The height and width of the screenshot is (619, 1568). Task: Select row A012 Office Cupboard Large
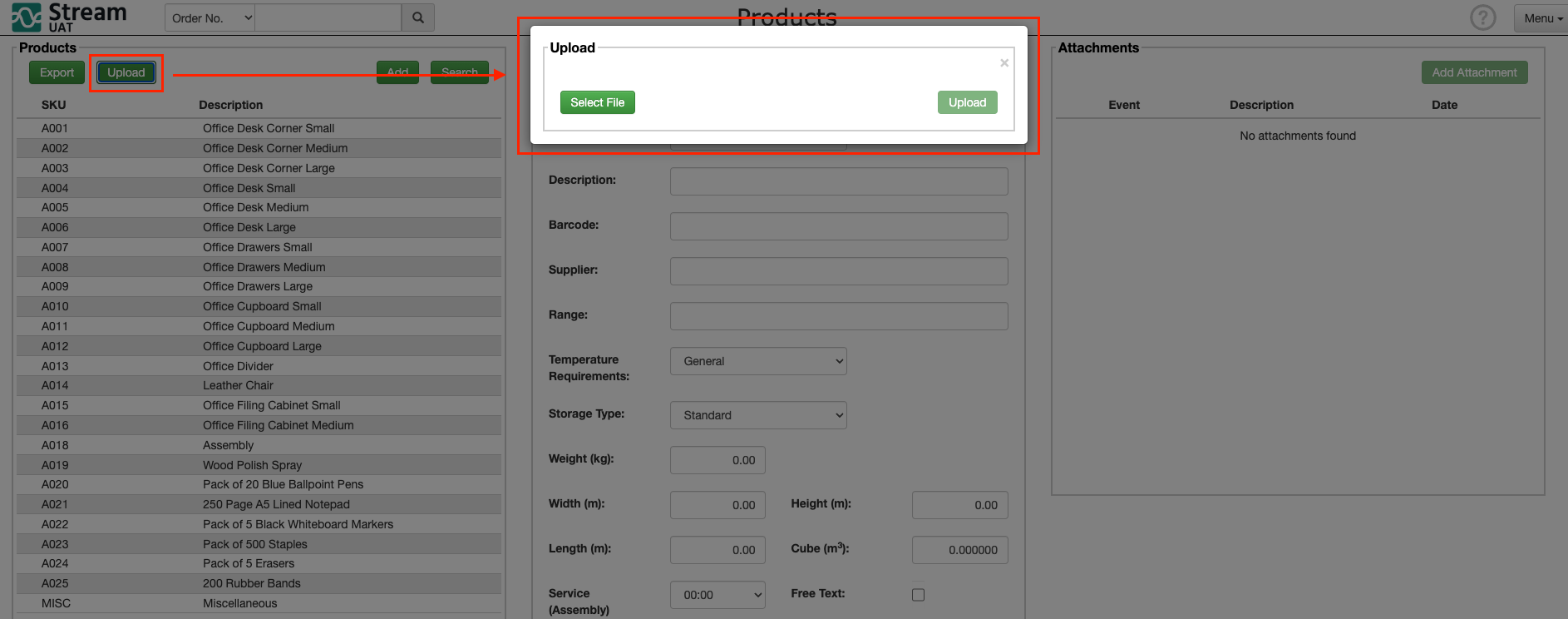coord(259,346)
